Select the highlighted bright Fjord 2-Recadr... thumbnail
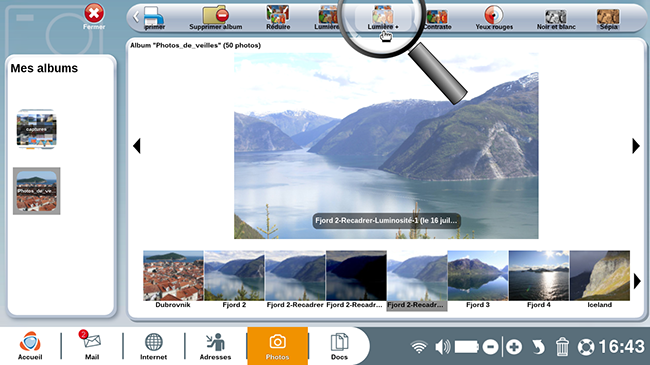The width and height of the screenshot is (650, 365). coord(417,275)
